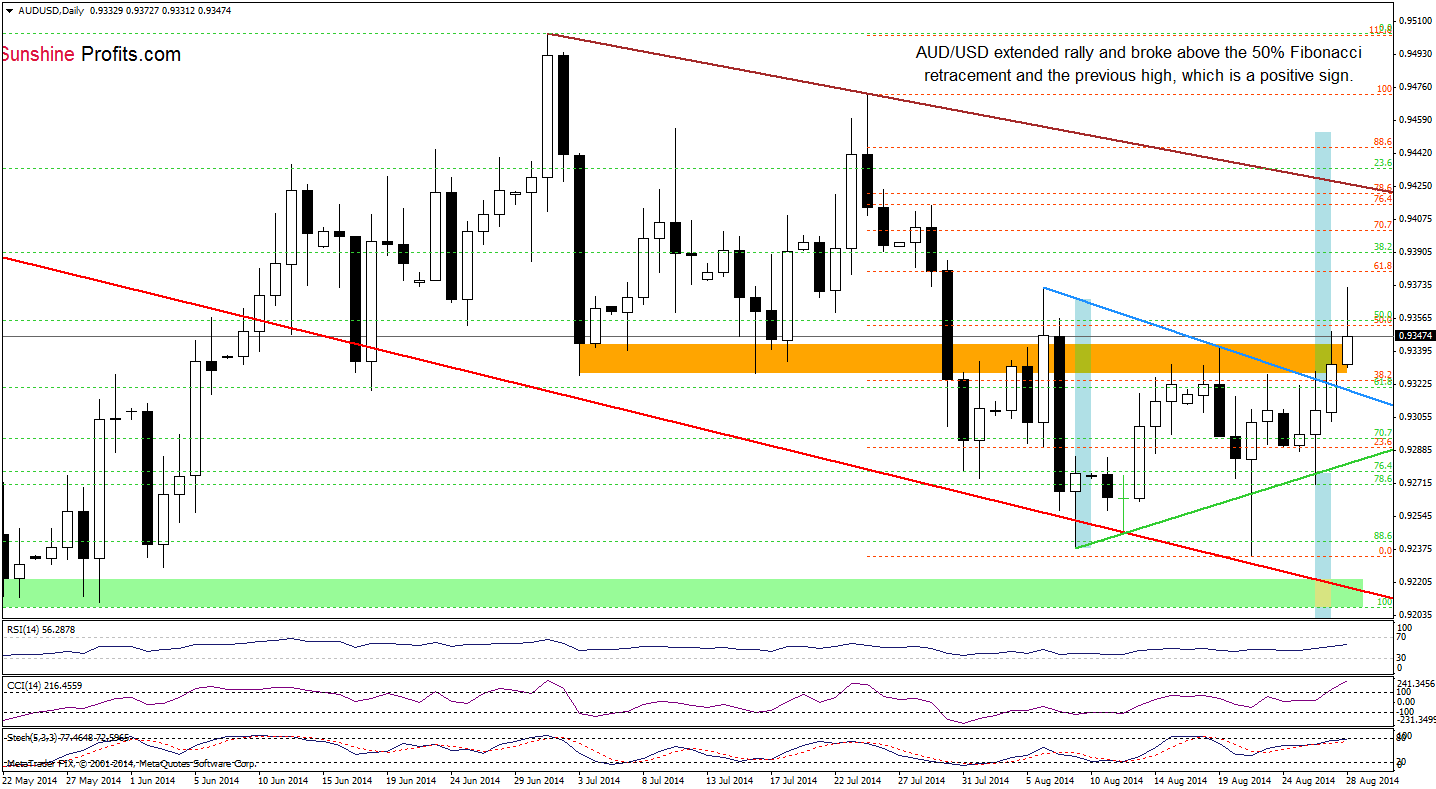The height and width of the screenshot is (789, 1436).
Task: Click the 27 May 2014 date label
Action: pos(93,781)
